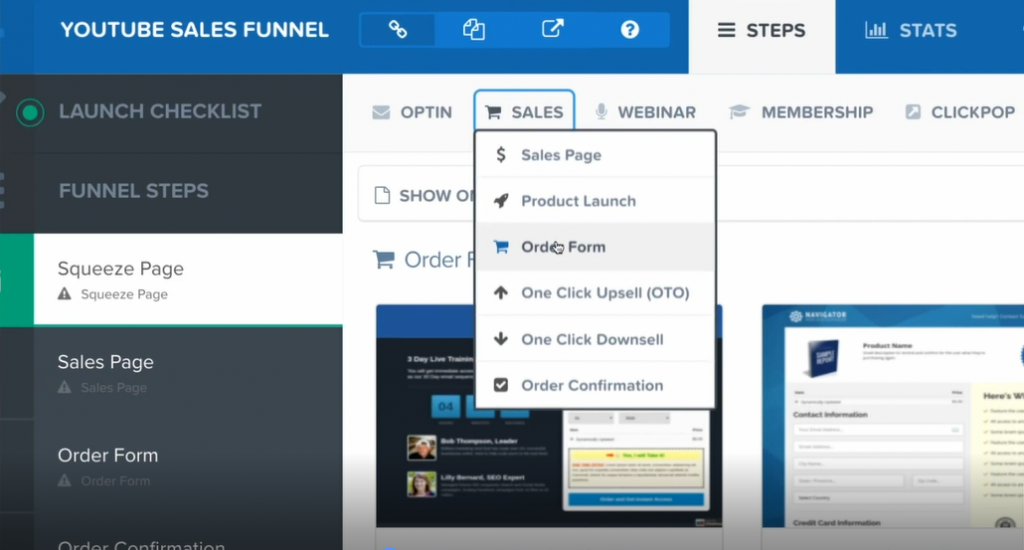Select the MEMBERSHIP template category
1024x550 pixels.
pos(801,112)
